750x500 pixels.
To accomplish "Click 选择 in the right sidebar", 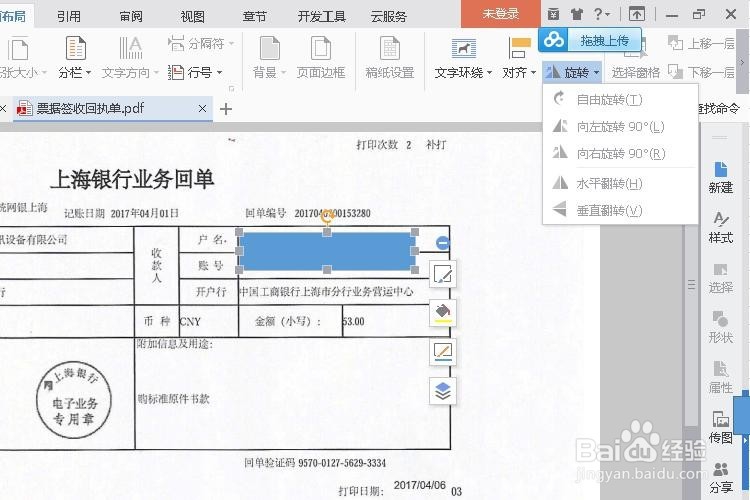I will [720, 278].
